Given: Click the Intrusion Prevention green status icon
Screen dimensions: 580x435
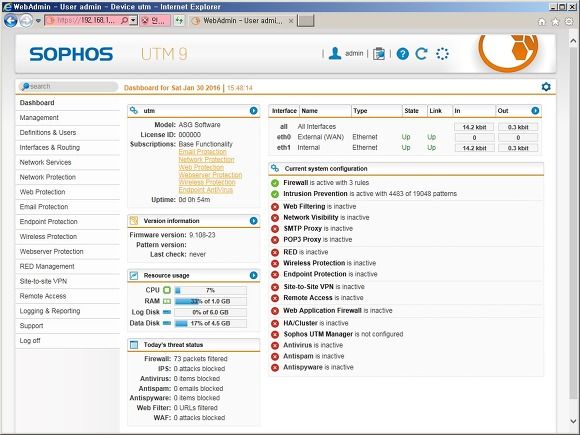Looking at the screenshot, I should click(x=275, y=194).
